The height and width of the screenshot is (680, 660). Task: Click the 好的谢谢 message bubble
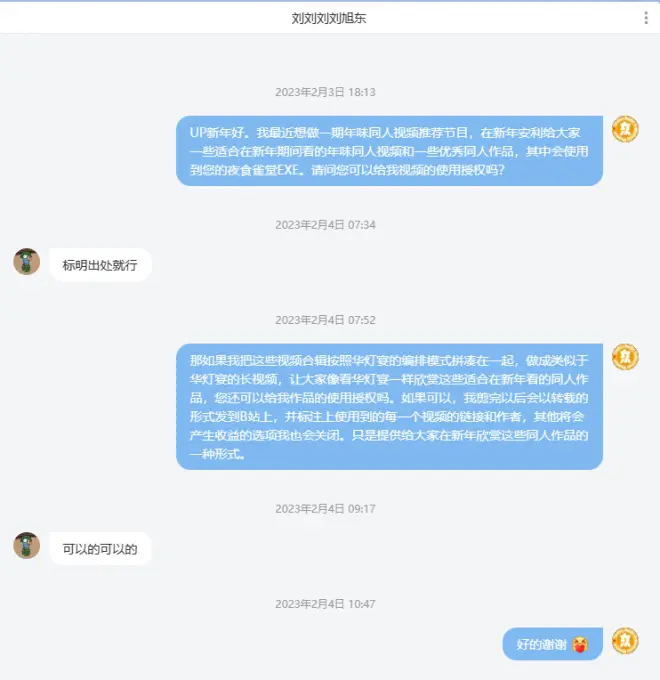tap(552, 644)
